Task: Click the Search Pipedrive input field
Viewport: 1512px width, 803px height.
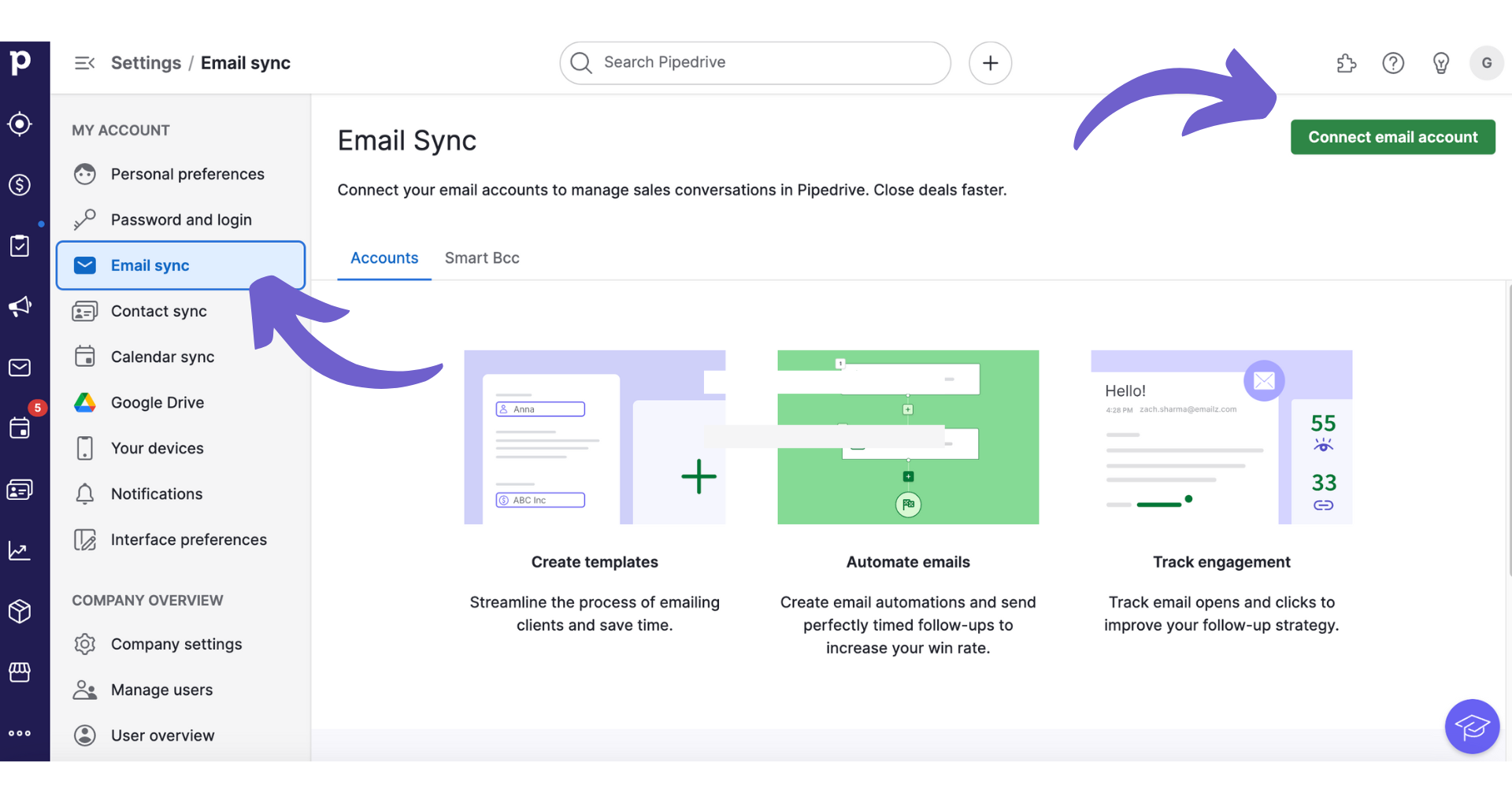Action: (x=753, y=62)
